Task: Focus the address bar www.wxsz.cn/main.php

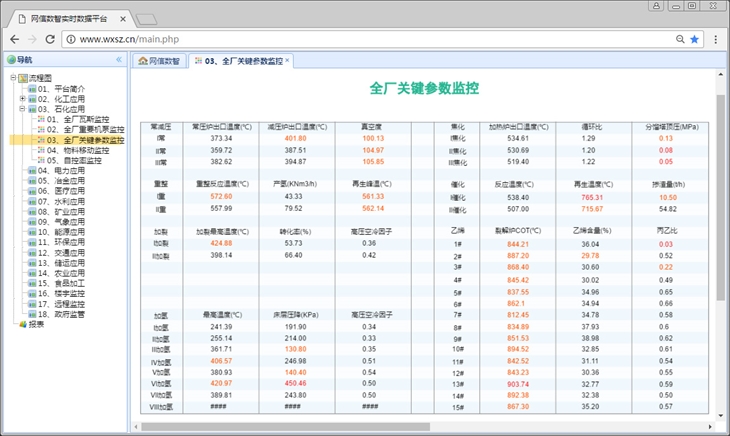Action: [x=129, y=40]
